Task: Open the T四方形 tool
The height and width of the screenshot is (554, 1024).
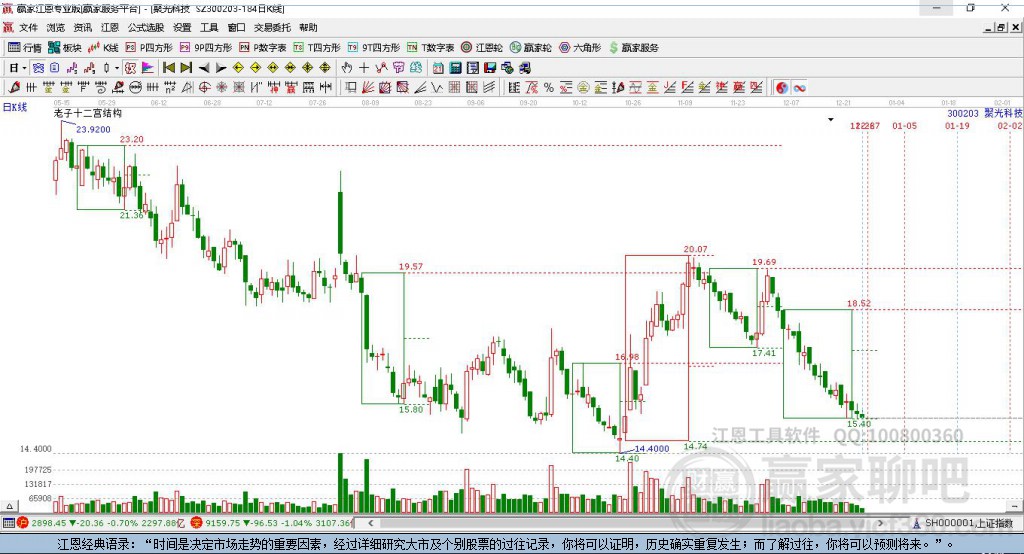Action: [x=317, y=48]
